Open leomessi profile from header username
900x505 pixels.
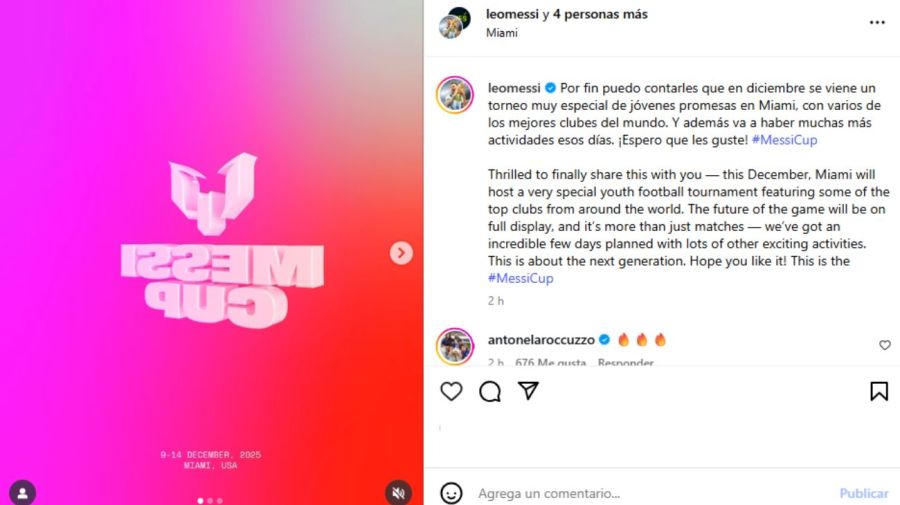512,14
